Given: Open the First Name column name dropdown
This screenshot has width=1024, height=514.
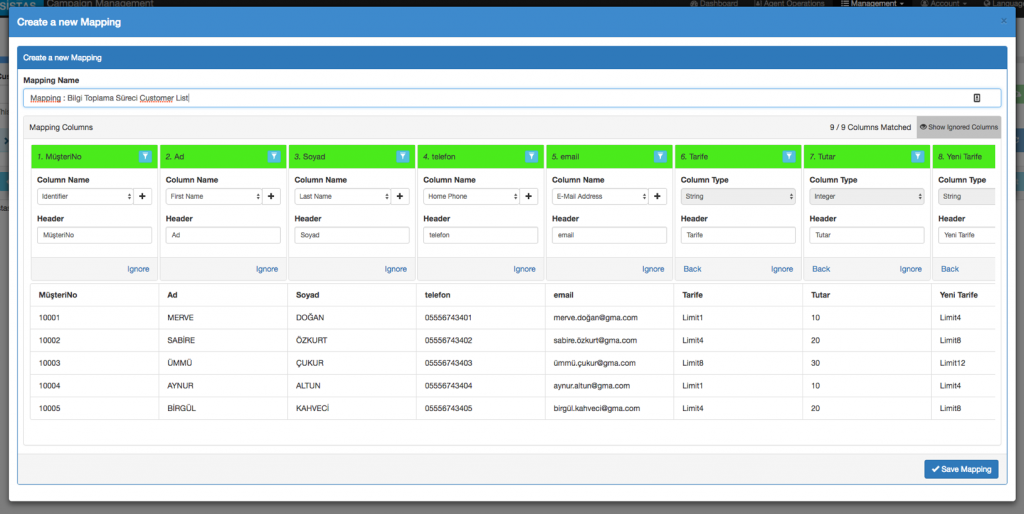Looking at the screenshot, I should pyautogui.click(x=214, y=197).
